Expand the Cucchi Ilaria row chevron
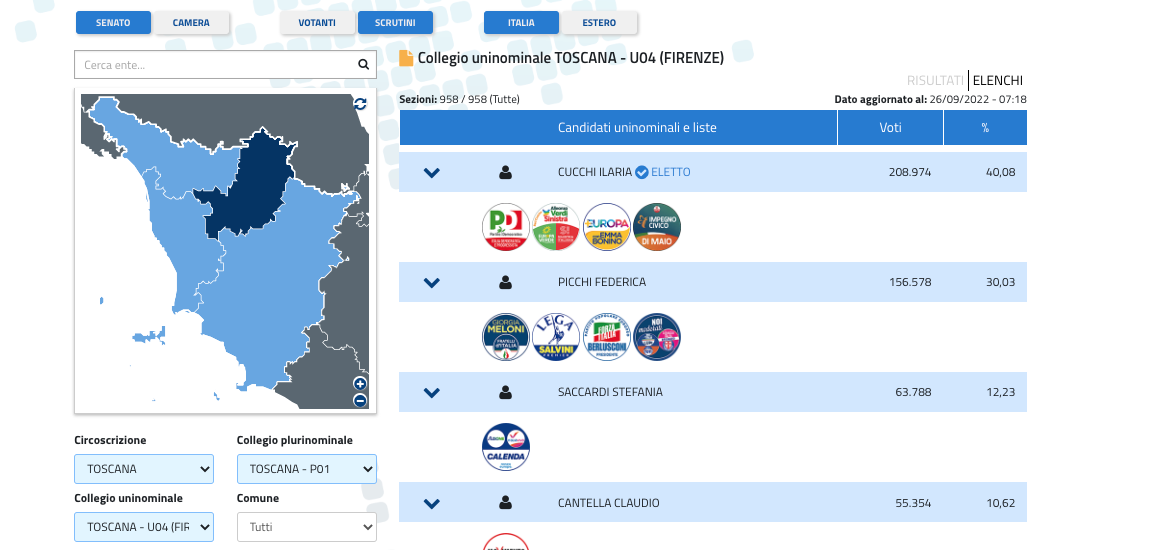 tap(432, 173)
